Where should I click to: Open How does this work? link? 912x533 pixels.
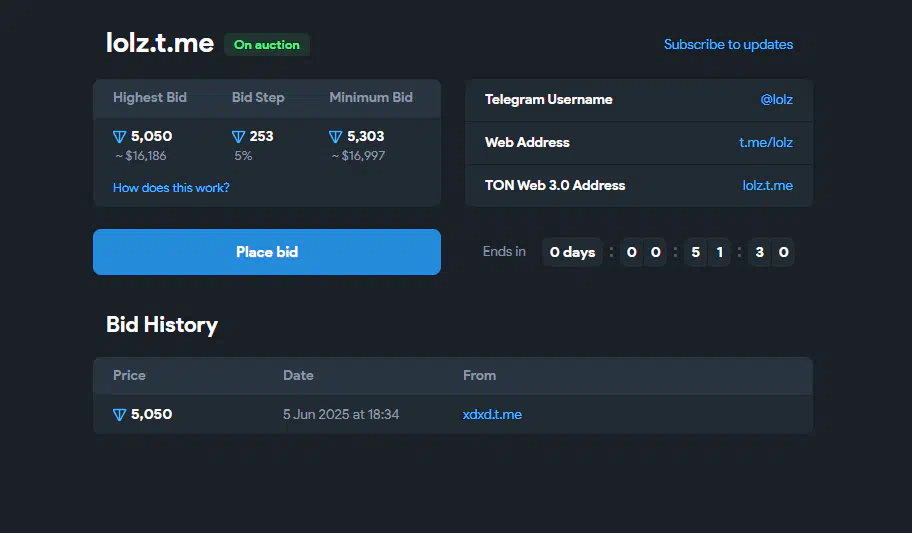point(171,188)
